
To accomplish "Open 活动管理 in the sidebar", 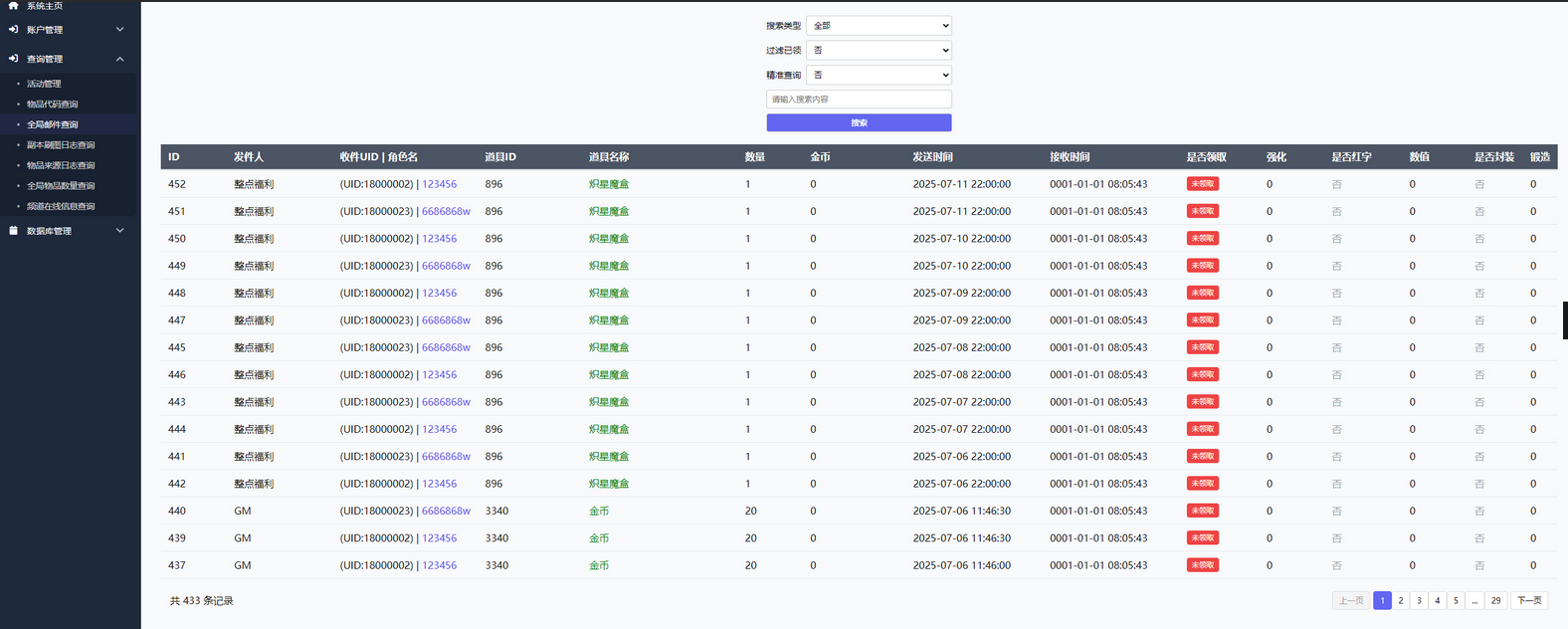I will pyautogui.click(x=44, y=84).
